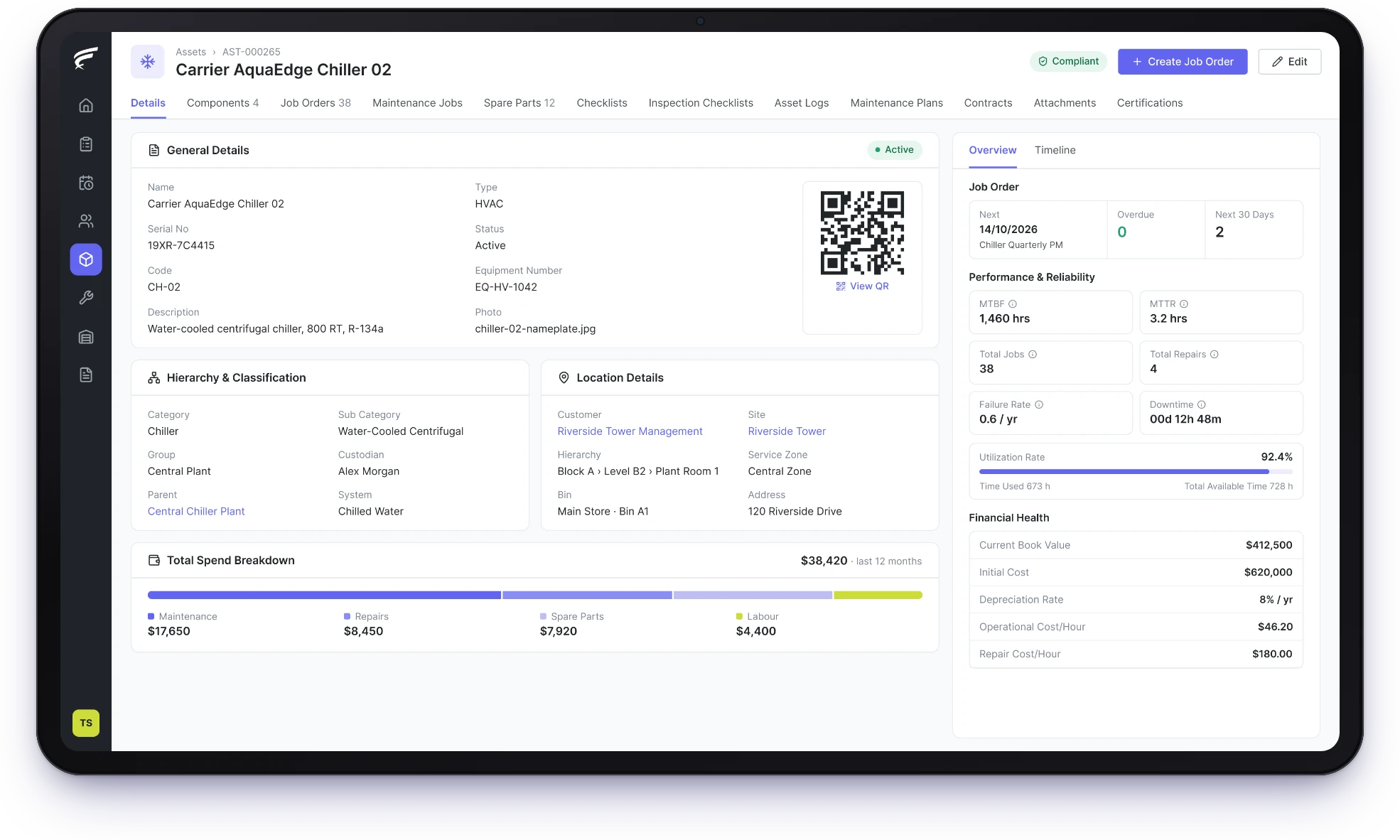Click the Active status badge
The width and height of the screenshot is (1400, 840).
pyautogui.click(x=894, y=150)
